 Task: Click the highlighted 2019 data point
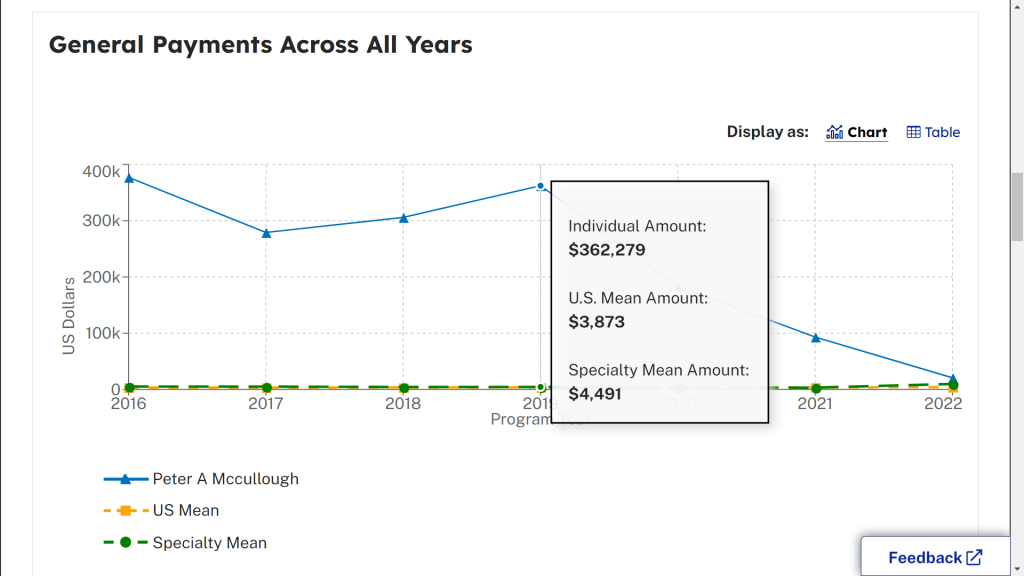coord(540,186)
